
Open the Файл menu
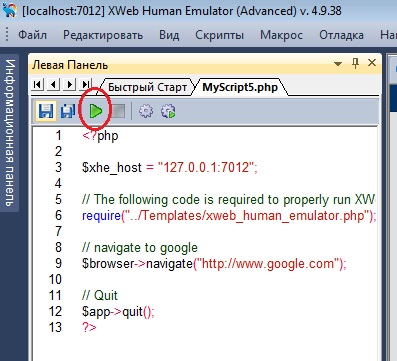[x=32, y=35]
